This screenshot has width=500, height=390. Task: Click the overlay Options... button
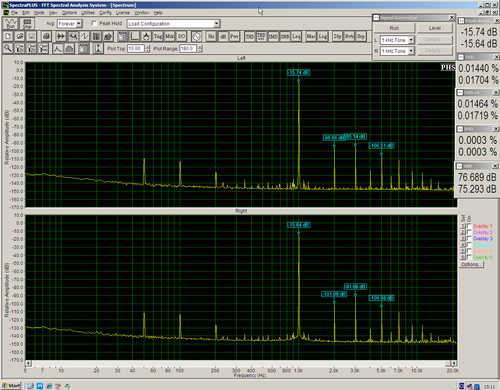pyautogui.click(x=470, y=264)
